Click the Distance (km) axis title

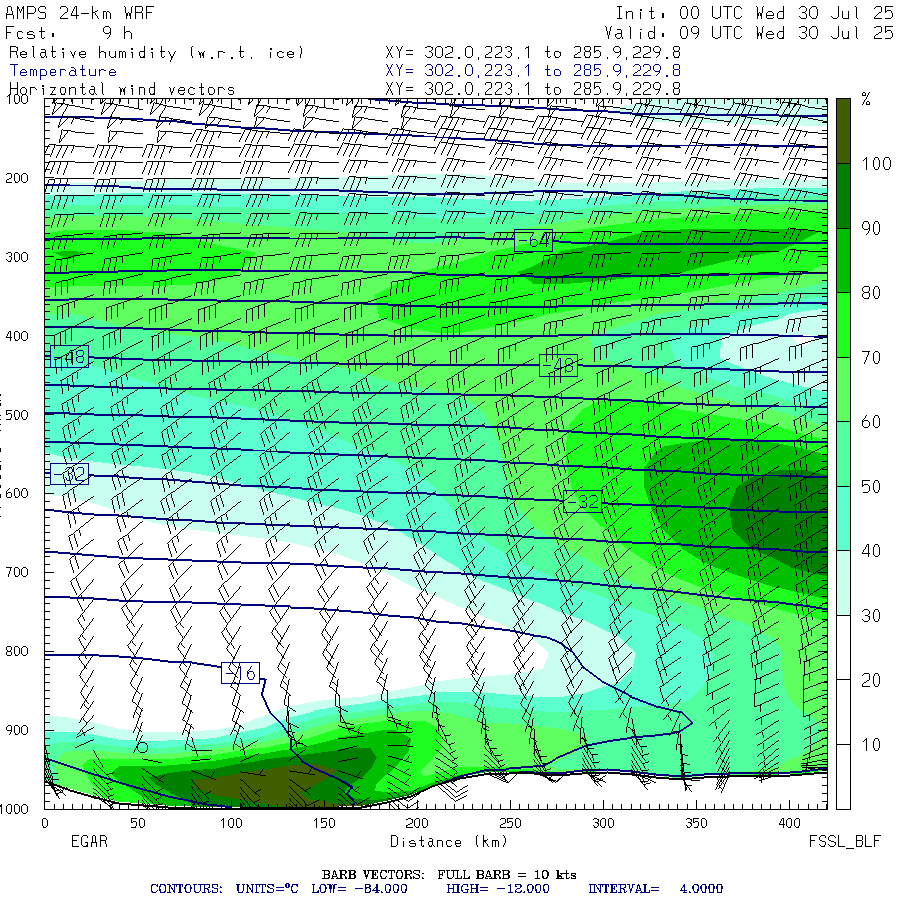point(449,841)
